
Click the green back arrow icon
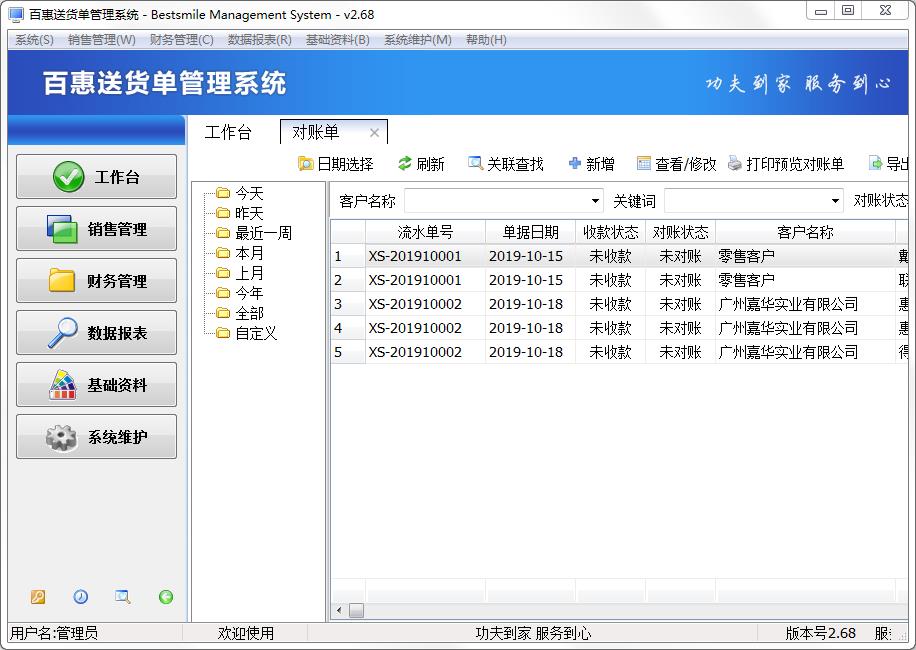coord(166,597)
